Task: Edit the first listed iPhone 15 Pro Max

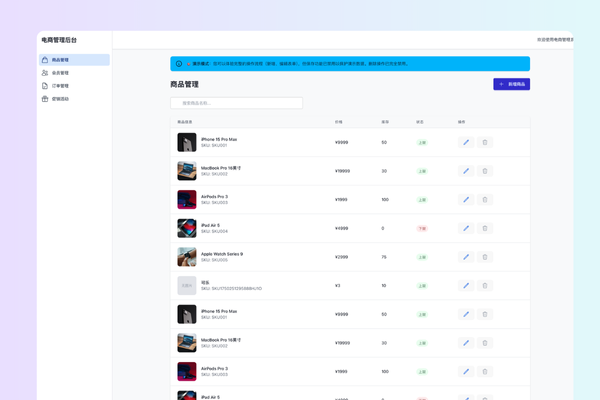Action: (466, 142)
